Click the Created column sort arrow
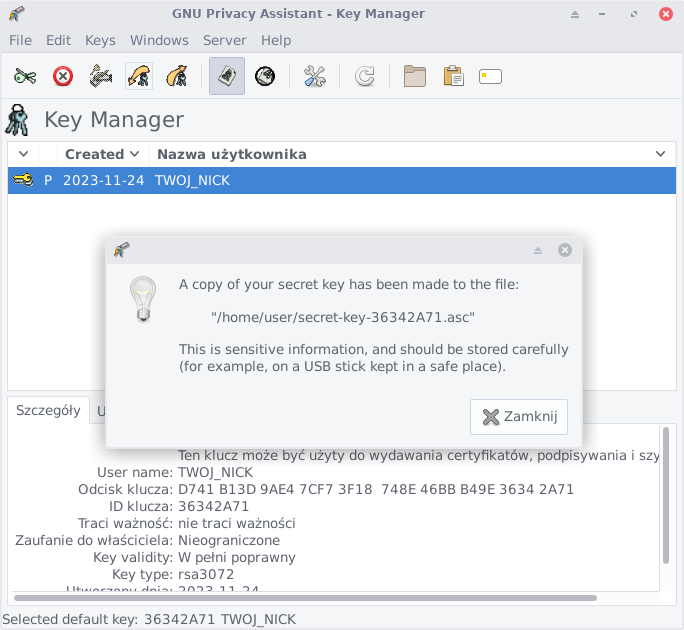The image size is (684, 630). (134, 154)
